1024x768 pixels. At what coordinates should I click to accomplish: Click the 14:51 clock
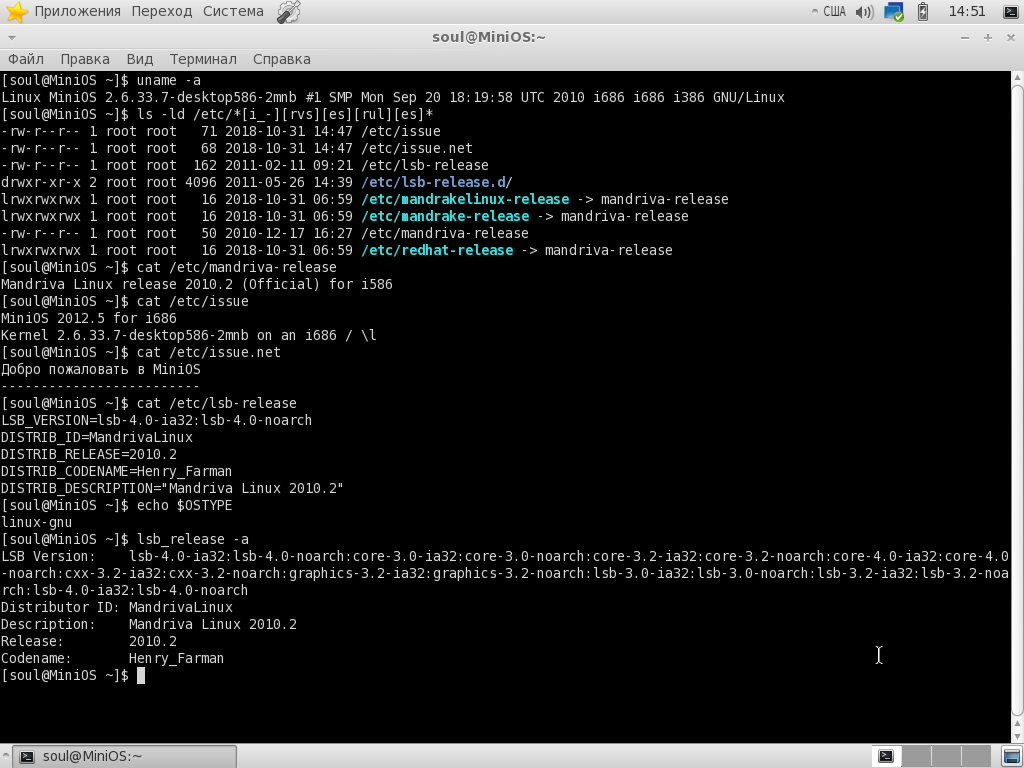(x=967, y=12)
